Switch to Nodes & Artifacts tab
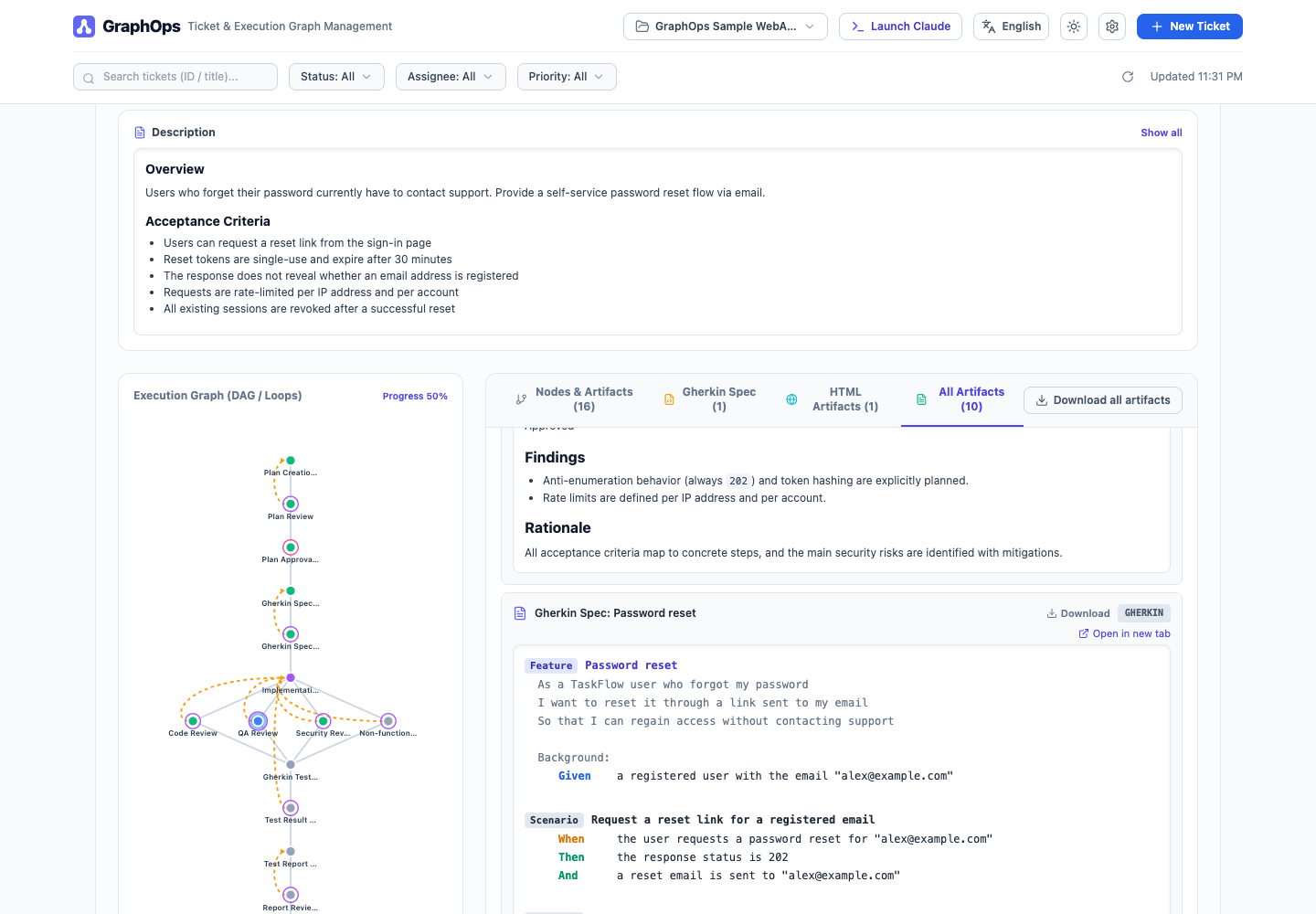The width and height of the screenshot is (1316, 914). 574,399
